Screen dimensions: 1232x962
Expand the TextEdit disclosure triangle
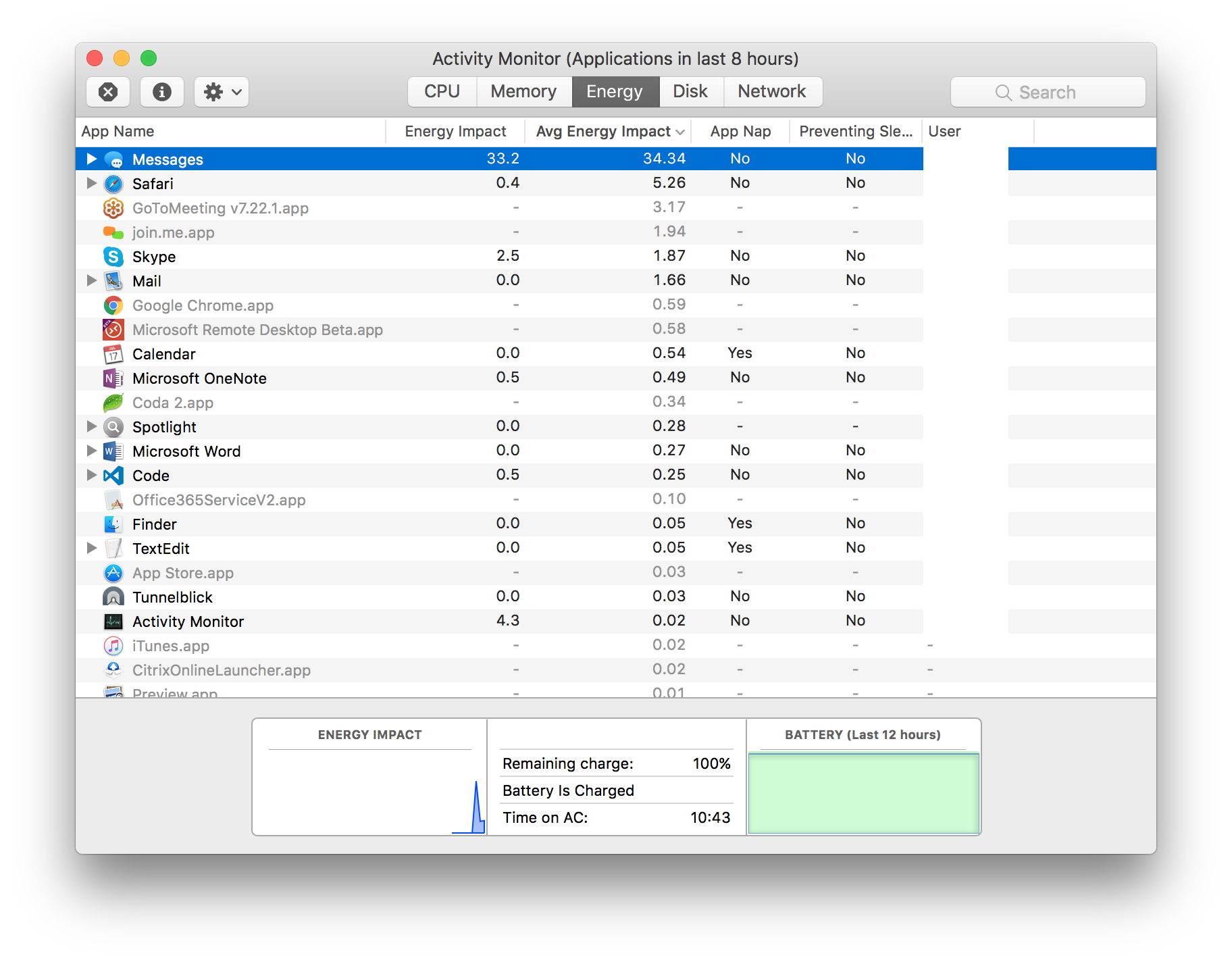92,548
